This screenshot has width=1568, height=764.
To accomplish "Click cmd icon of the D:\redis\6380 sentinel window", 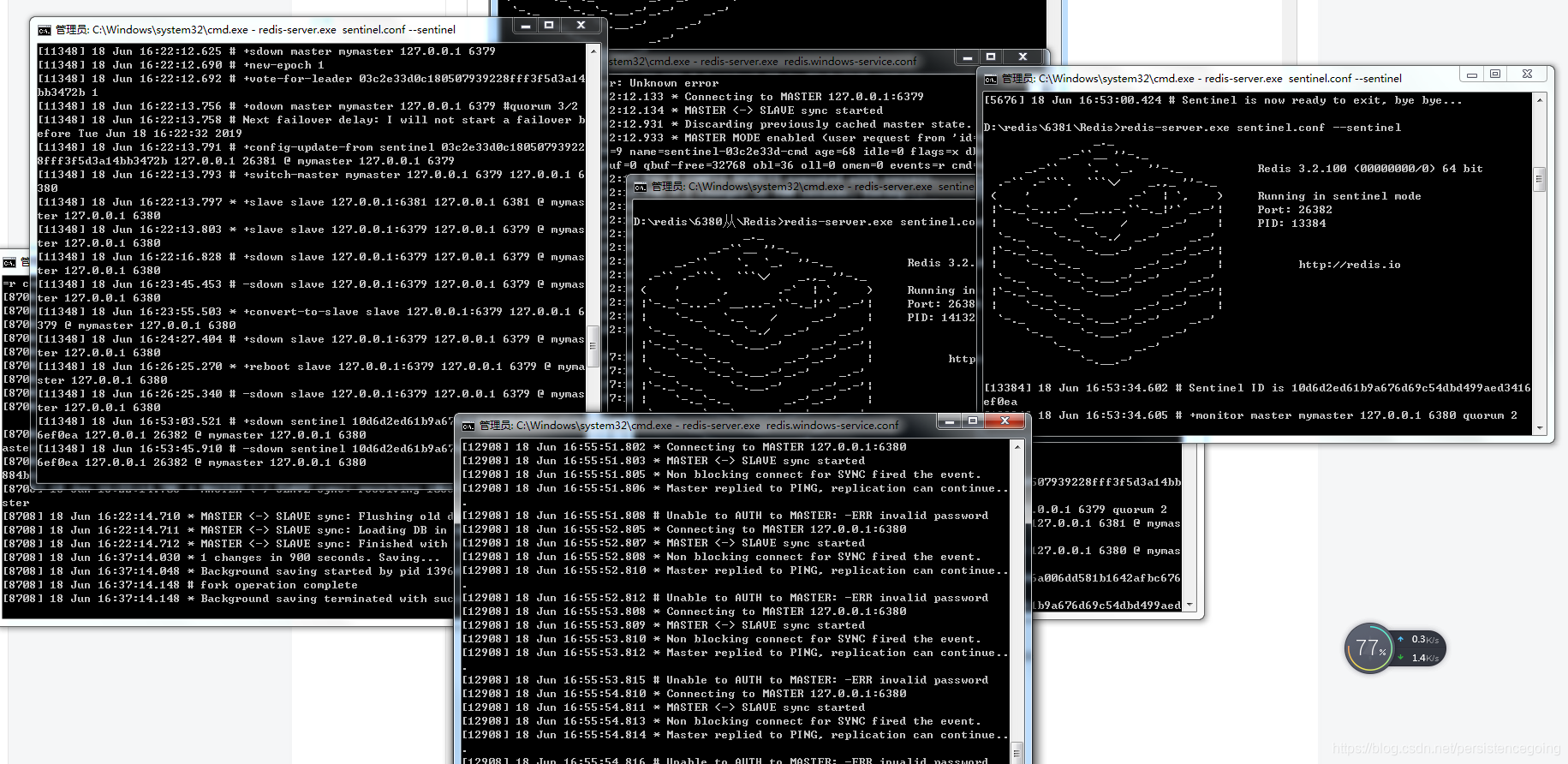I will [x=641, y=187].
